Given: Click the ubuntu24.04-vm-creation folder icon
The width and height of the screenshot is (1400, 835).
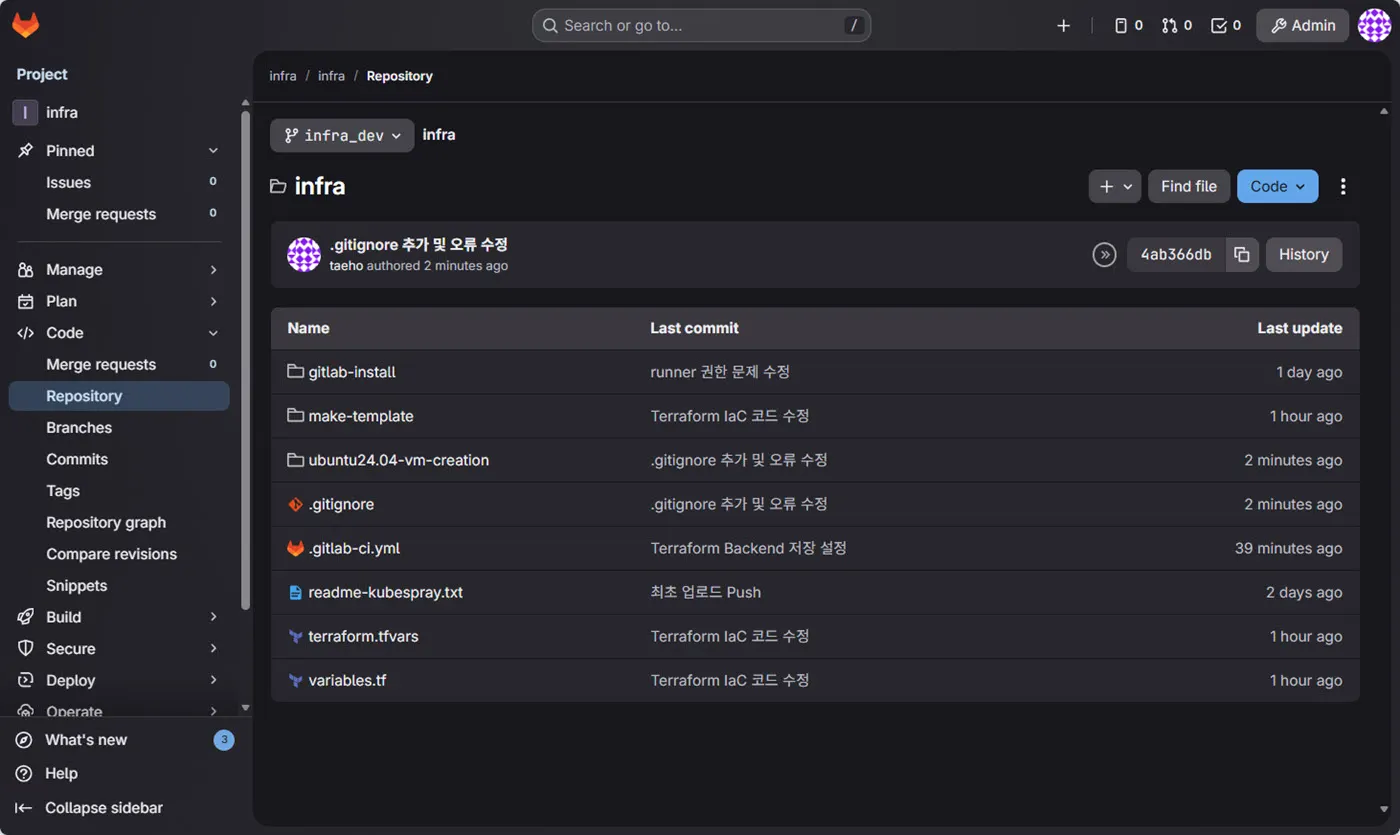Looking at the screenshot, I should pos(295,459).
